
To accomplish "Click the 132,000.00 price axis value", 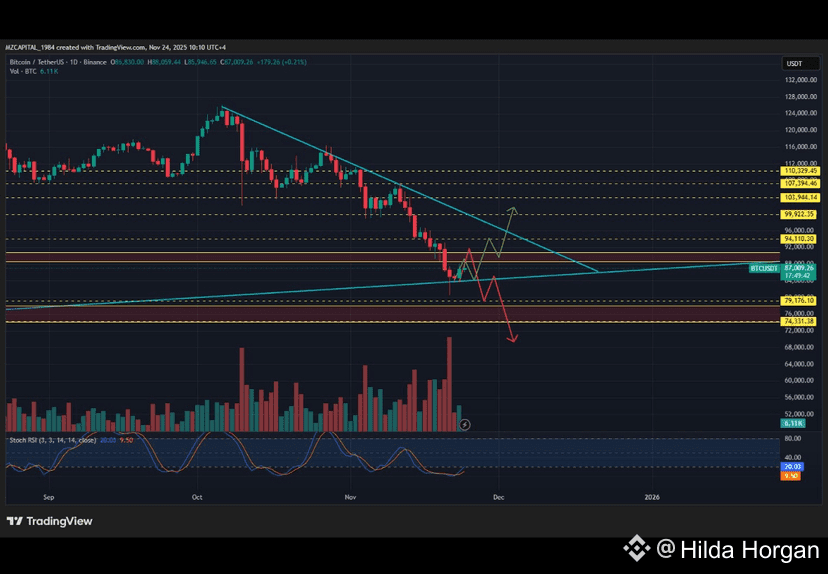I will point(801,80).
